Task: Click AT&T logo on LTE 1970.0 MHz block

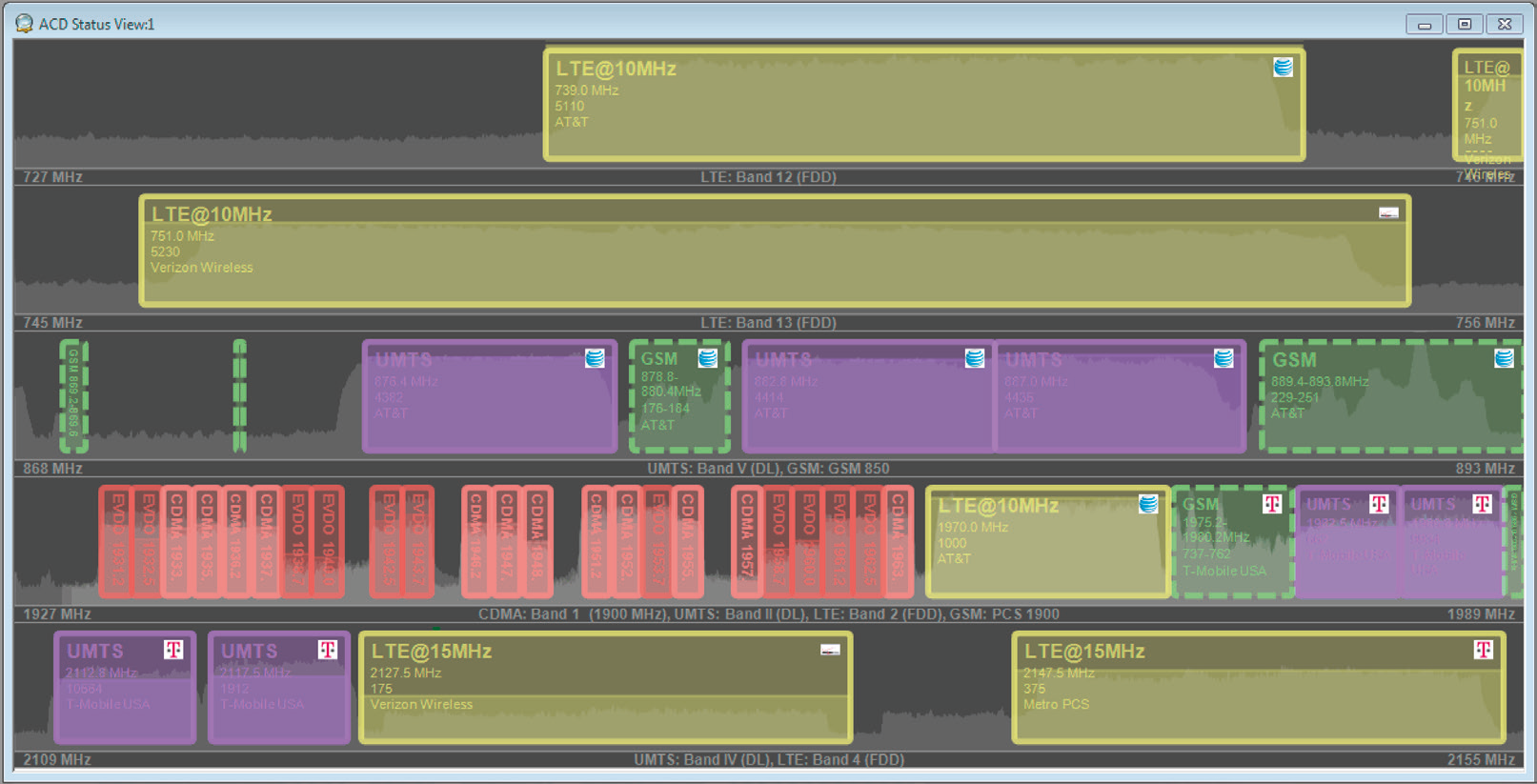Action: pos(1148,504)
